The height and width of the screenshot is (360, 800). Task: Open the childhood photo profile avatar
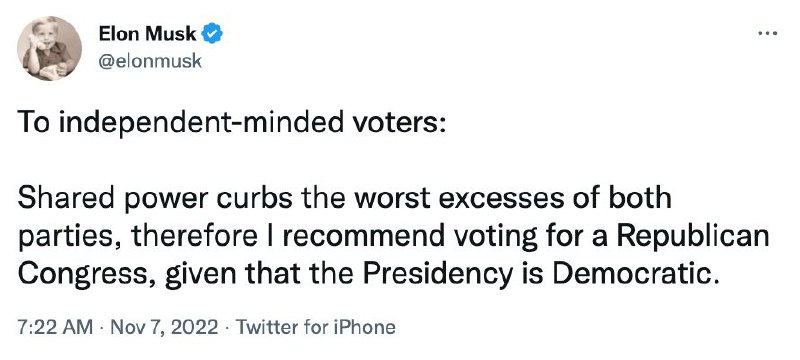(49, 48)
